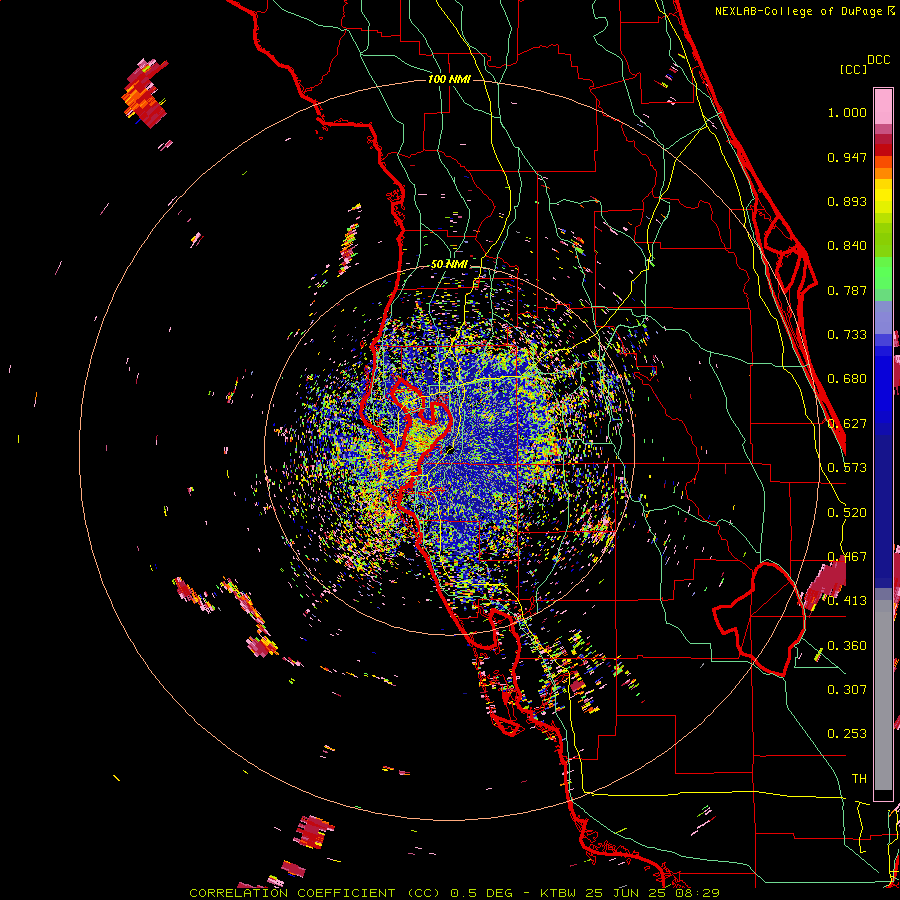Click the 0.413 scale value
The image size is (900, 900).
pyautogui.click(x=847, y=601)
